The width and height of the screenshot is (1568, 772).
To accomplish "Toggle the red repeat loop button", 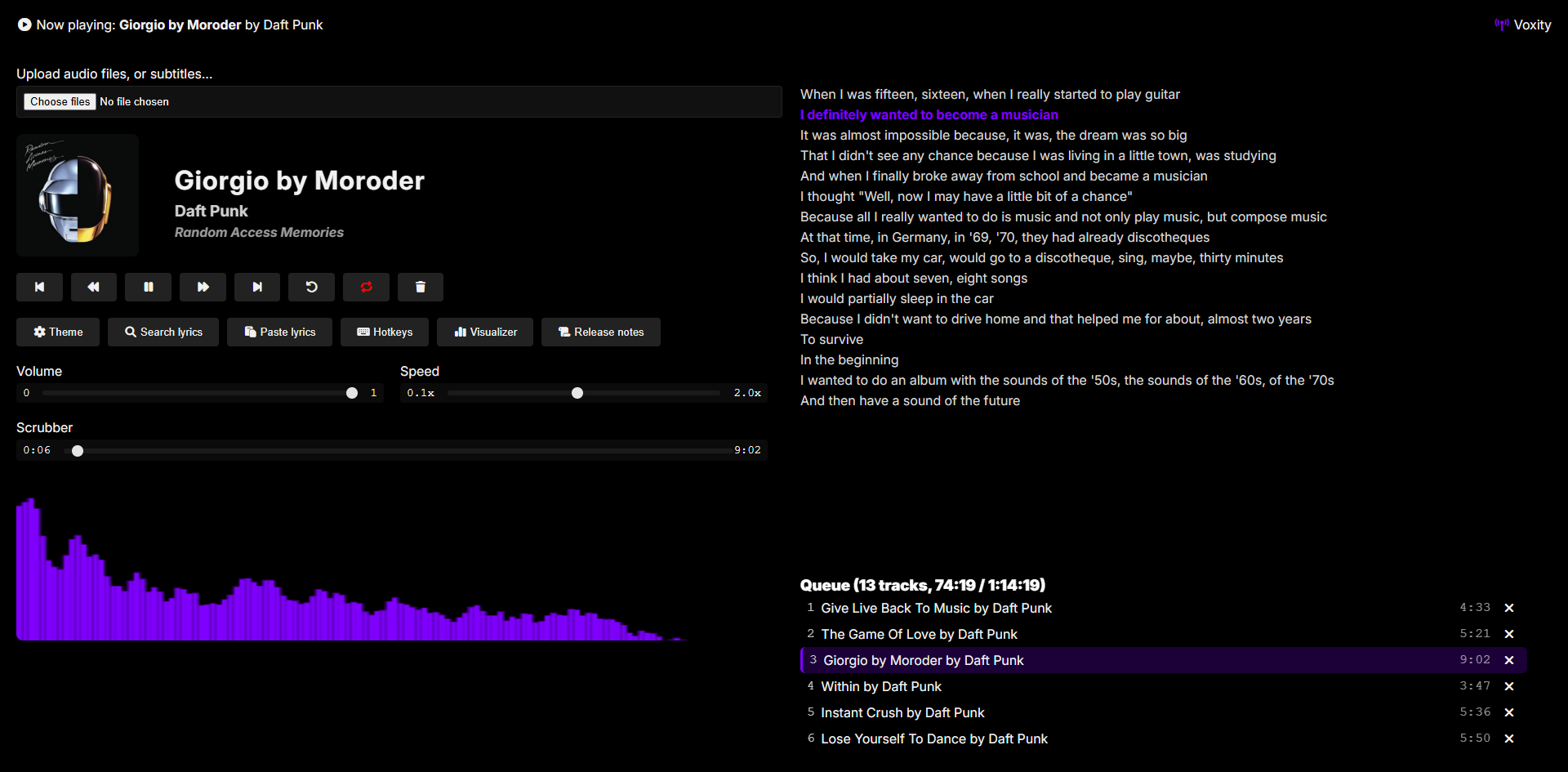I will click(366, 287).
